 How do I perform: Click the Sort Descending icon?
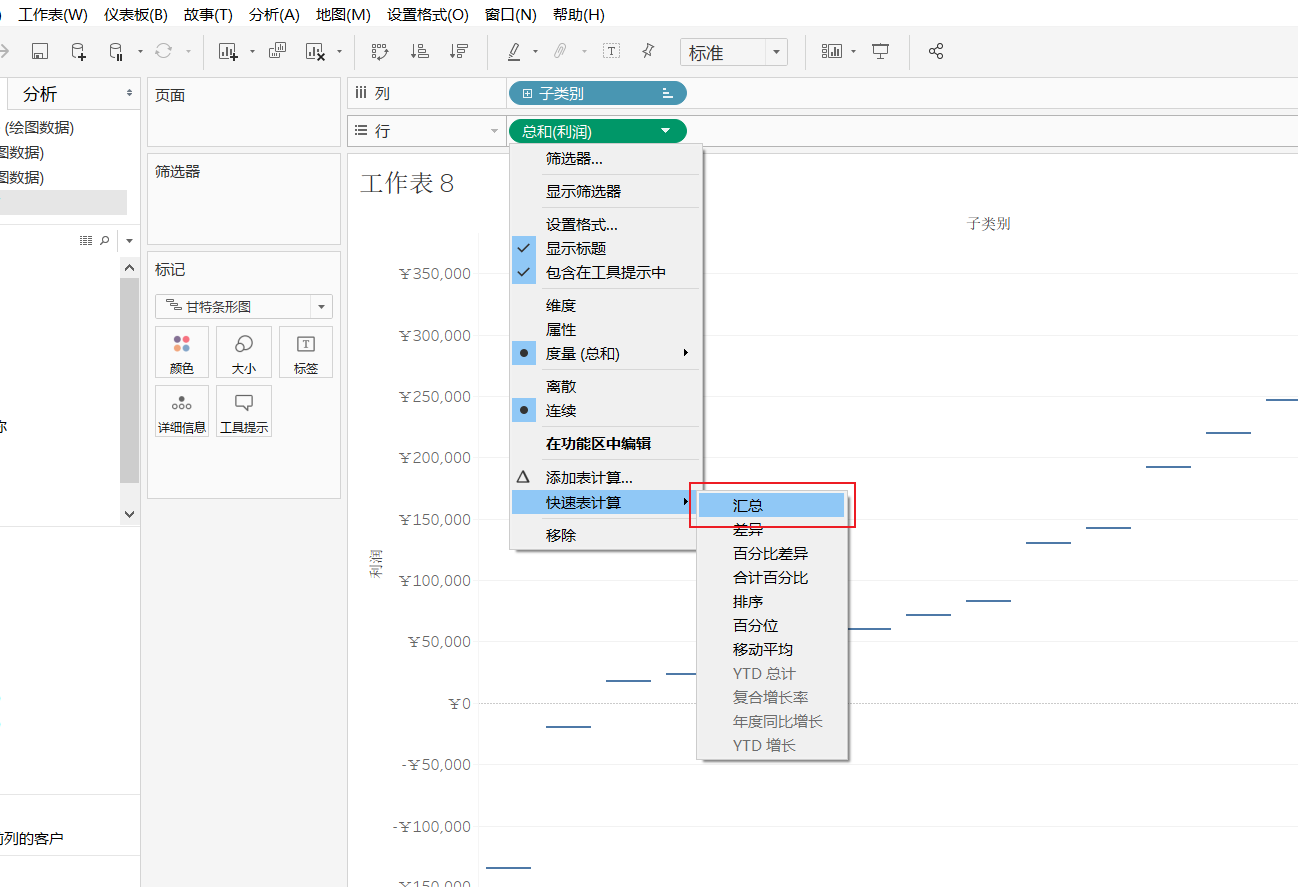459,51
